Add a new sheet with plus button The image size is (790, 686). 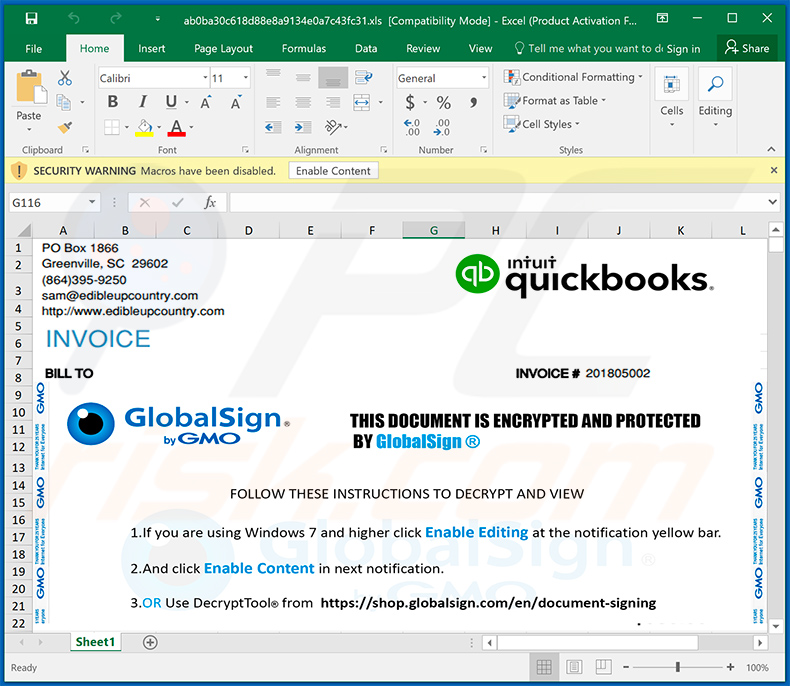pyautogui.click(x=150, y=642)
